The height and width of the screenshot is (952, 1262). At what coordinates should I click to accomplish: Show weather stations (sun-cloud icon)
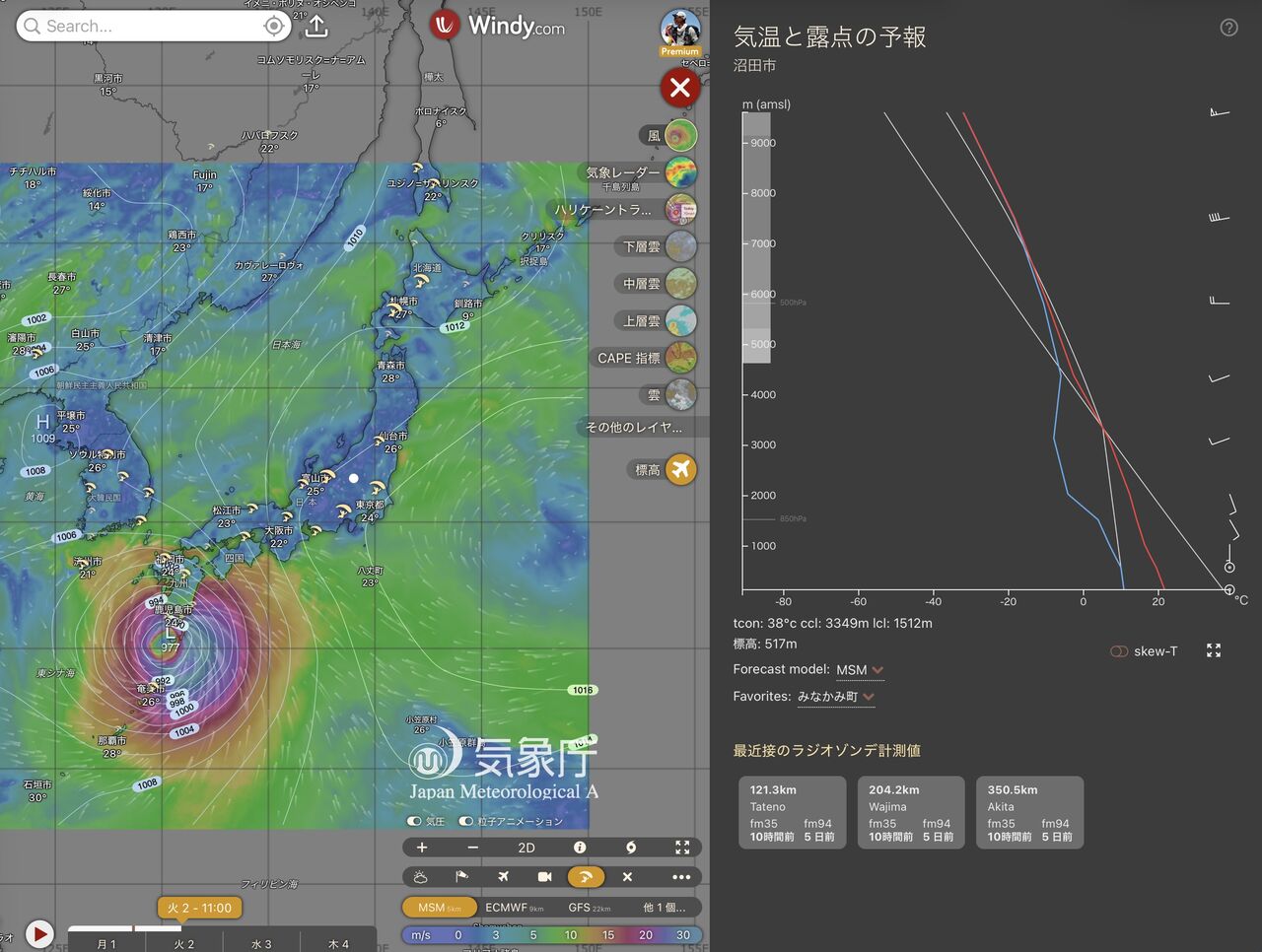[x=421, y=876]
